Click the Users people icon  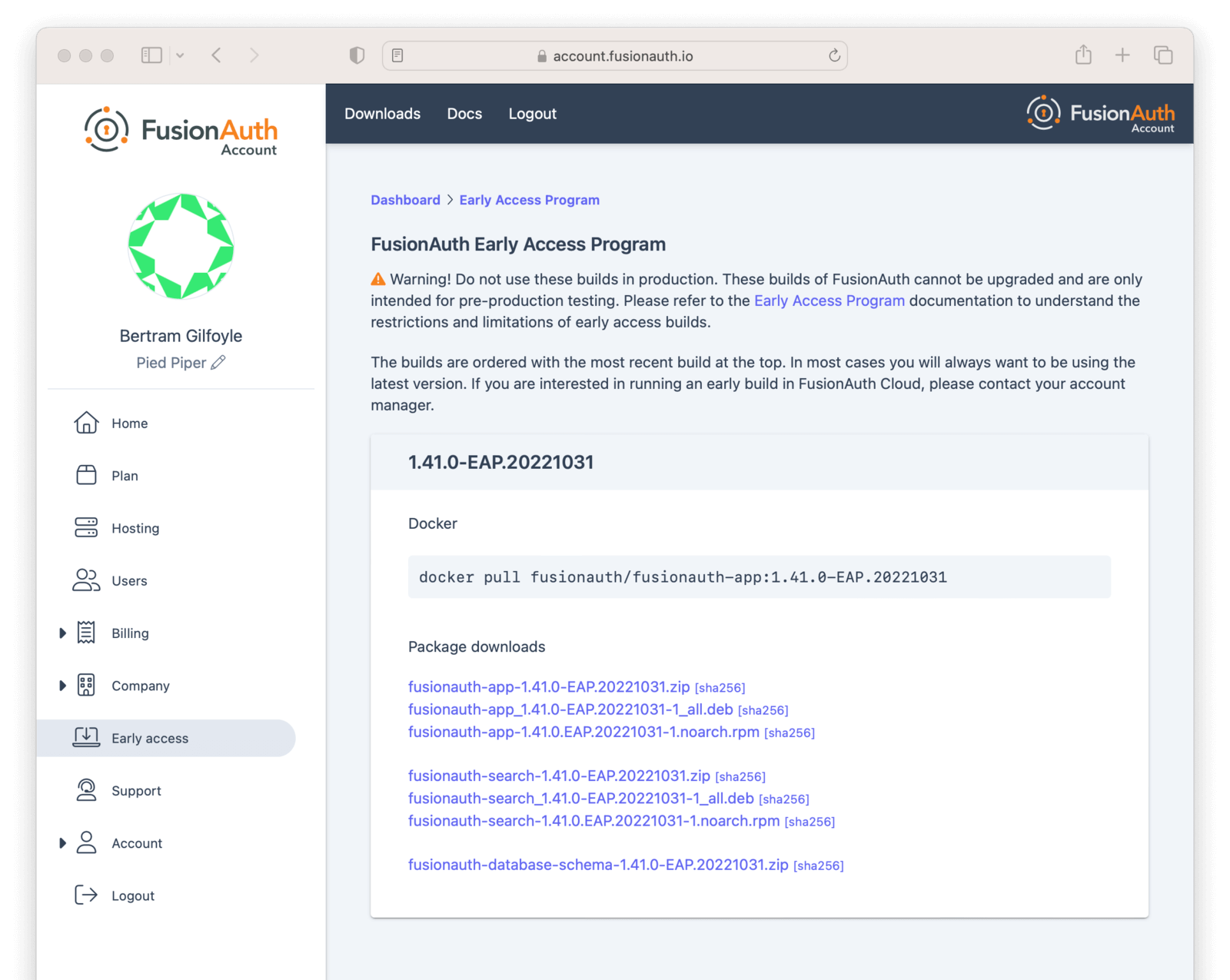[86, 580]
